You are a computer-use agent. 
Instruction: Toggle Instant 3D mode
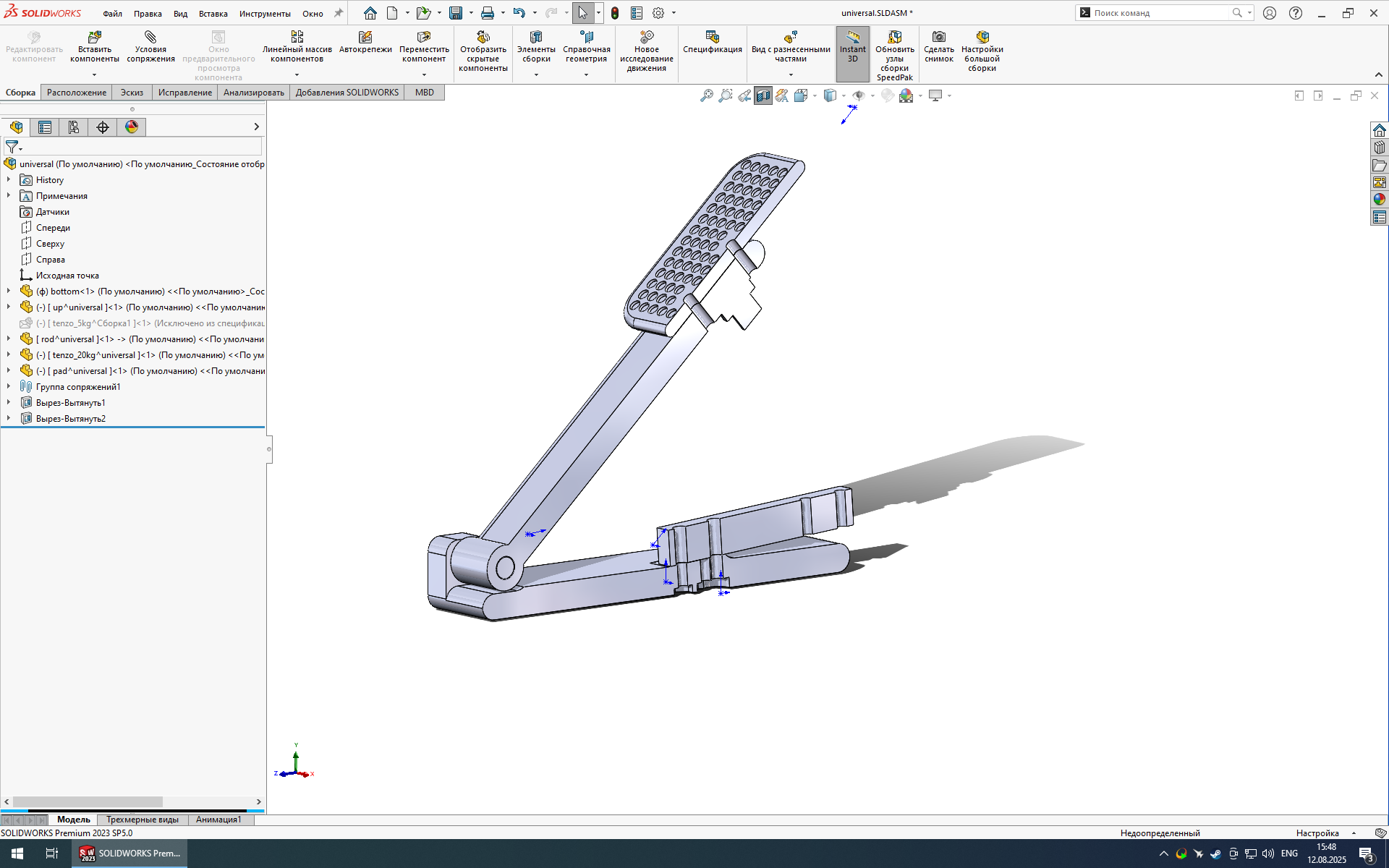(x=853, y=54)
